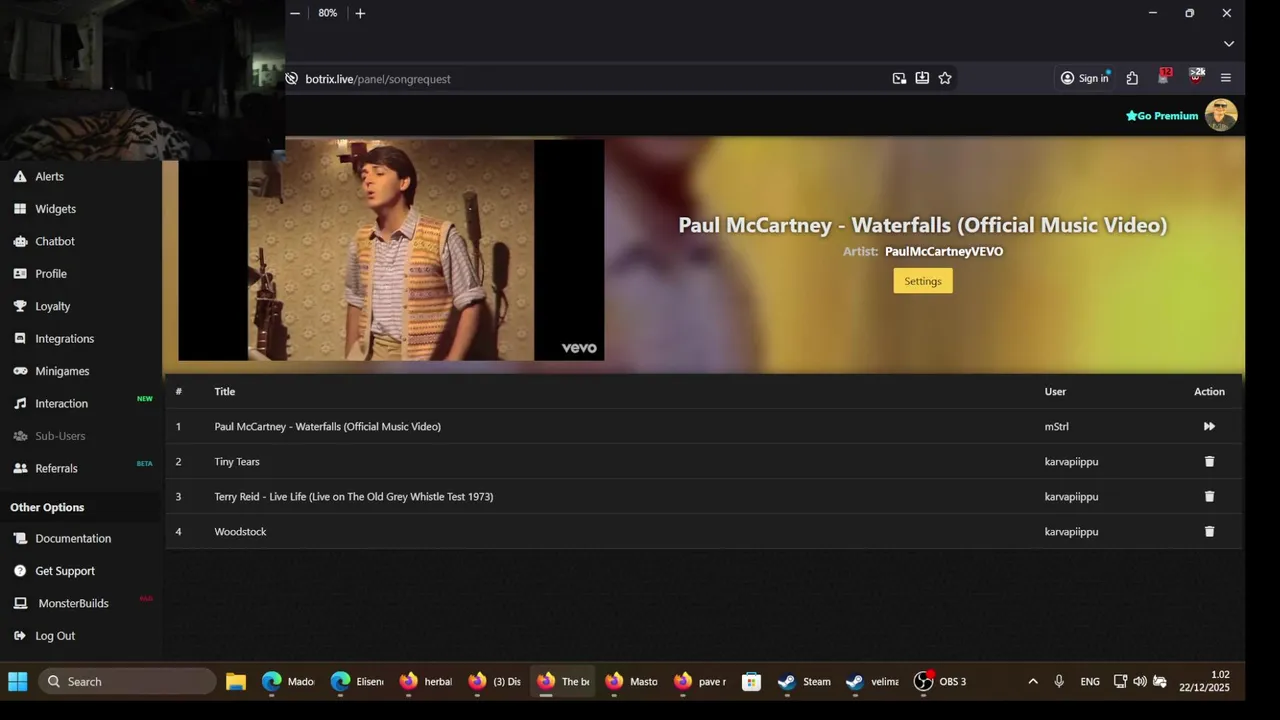Click the User column header
Screen dimensions: 1280x720
click(x=1055, y=392)
